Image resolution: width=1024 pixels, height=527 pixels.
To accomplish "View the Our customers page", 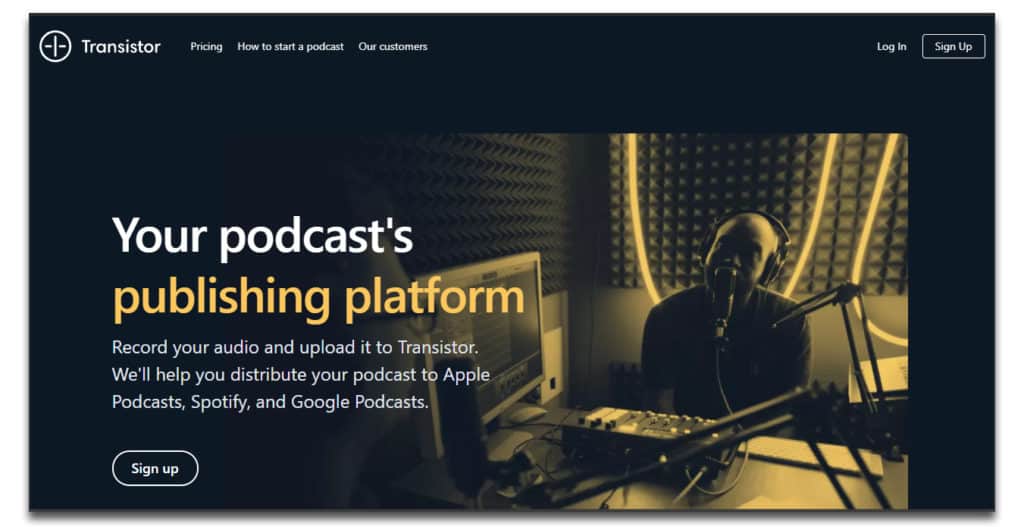I will tap(393, 46).
